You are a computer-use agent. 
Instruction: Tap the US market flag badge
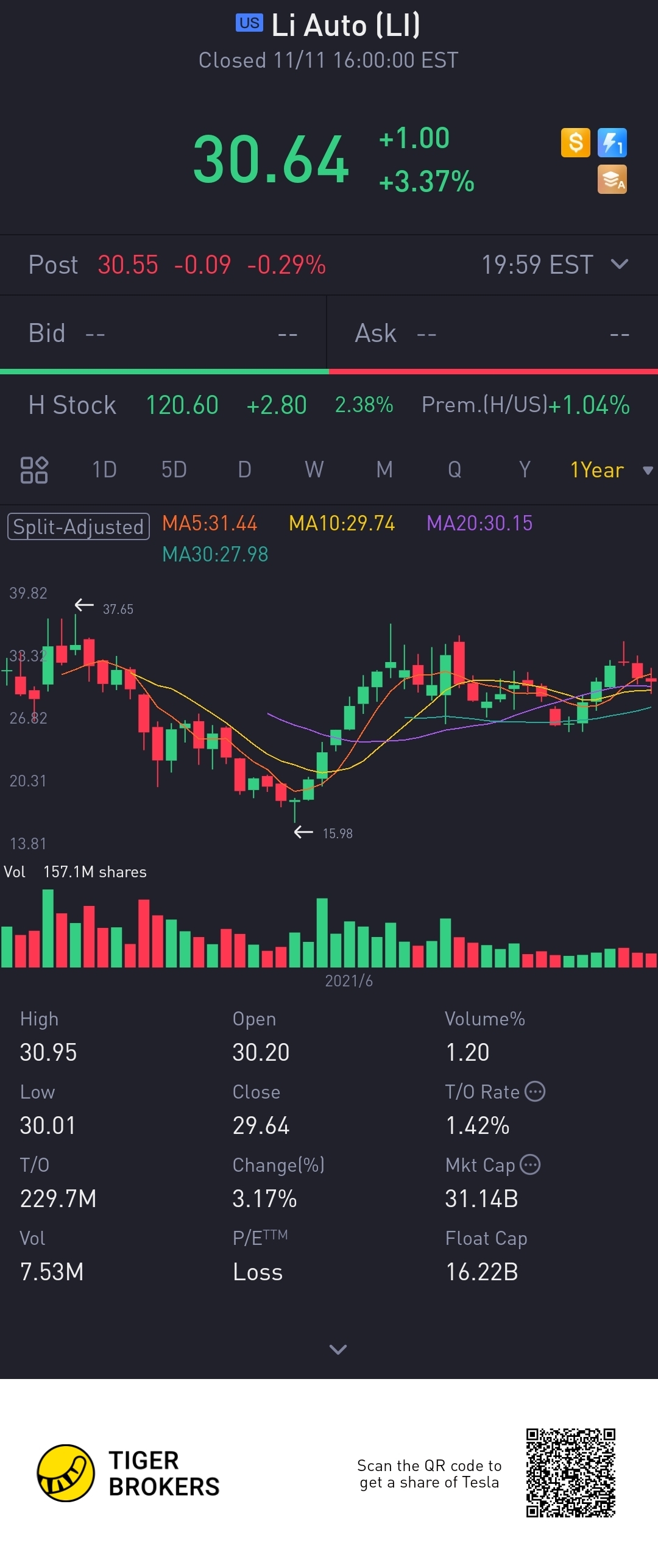point(249,23)
